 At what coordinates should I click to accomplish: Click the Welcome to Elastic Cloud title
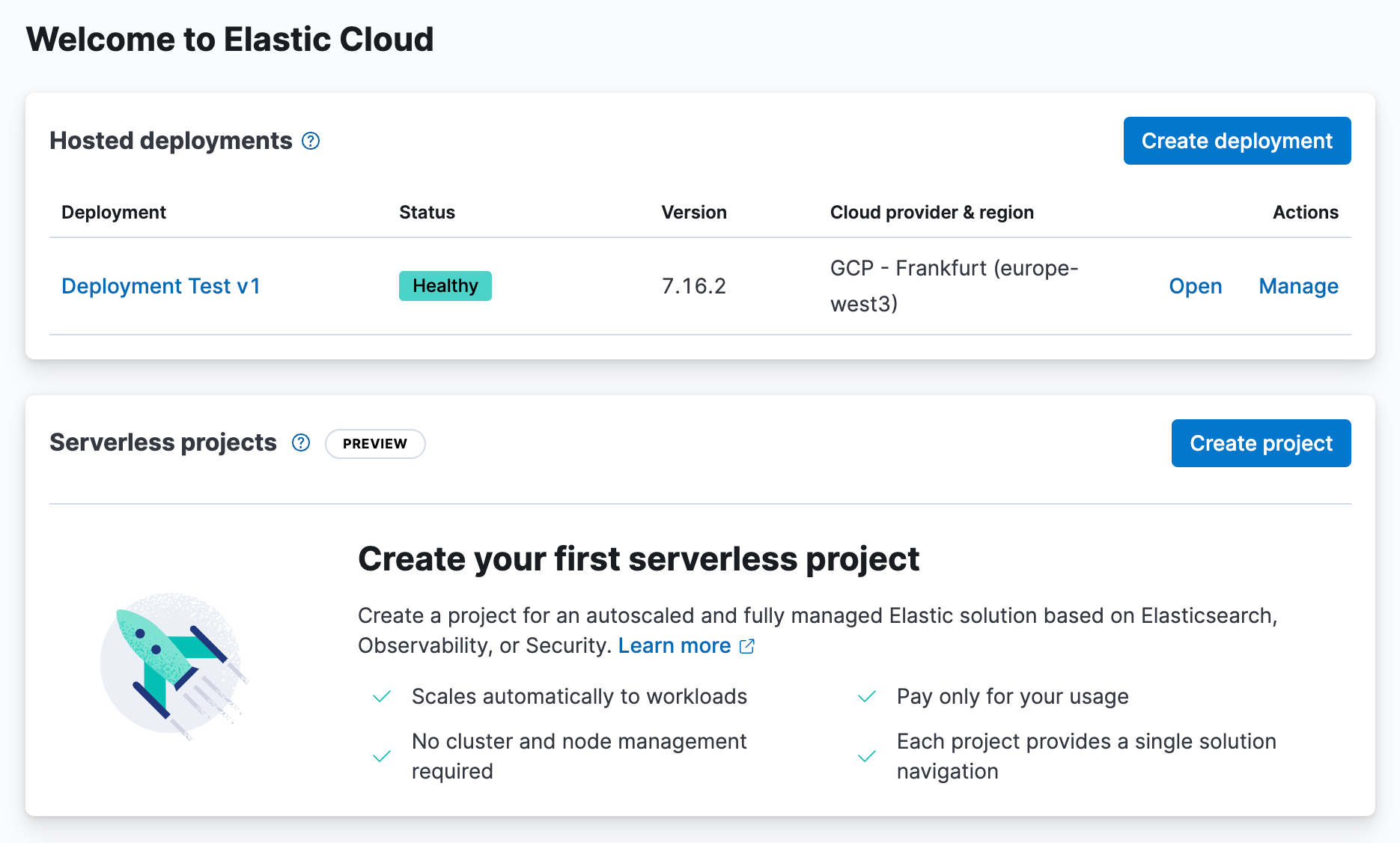(230, 39)
